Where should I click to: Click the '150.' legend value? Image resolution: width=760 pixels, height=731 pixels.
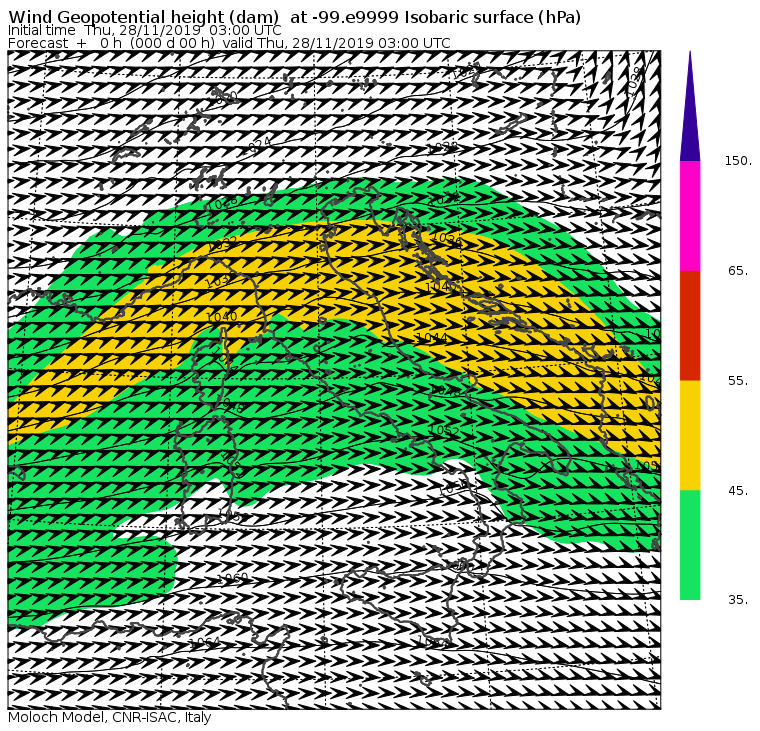coord(738,161)
